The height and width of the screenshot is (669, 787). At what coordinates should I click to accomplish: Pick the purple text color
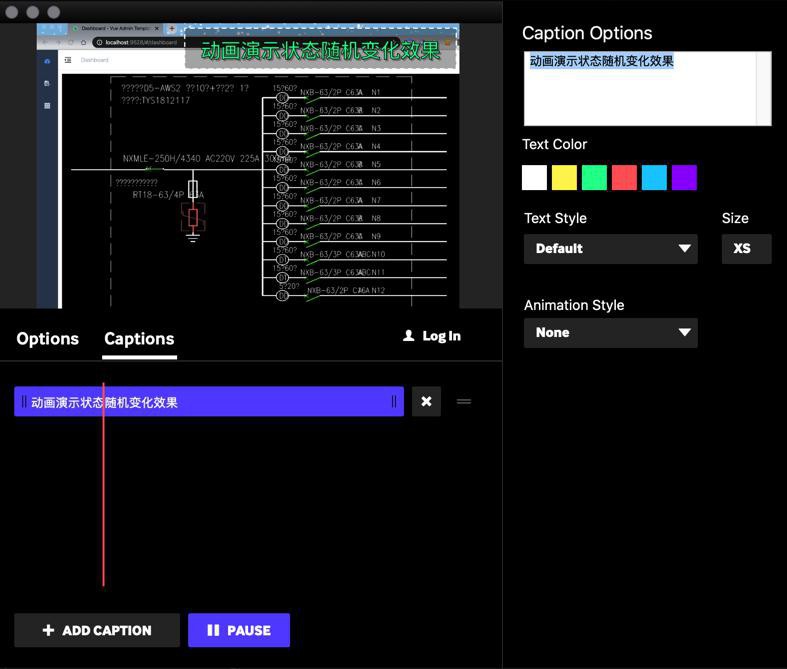(x=684, y=178)
